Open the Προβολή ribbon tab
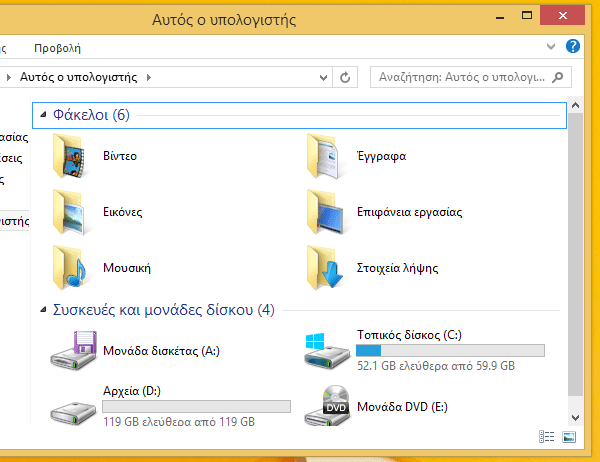600x462 pixels. 57,48
